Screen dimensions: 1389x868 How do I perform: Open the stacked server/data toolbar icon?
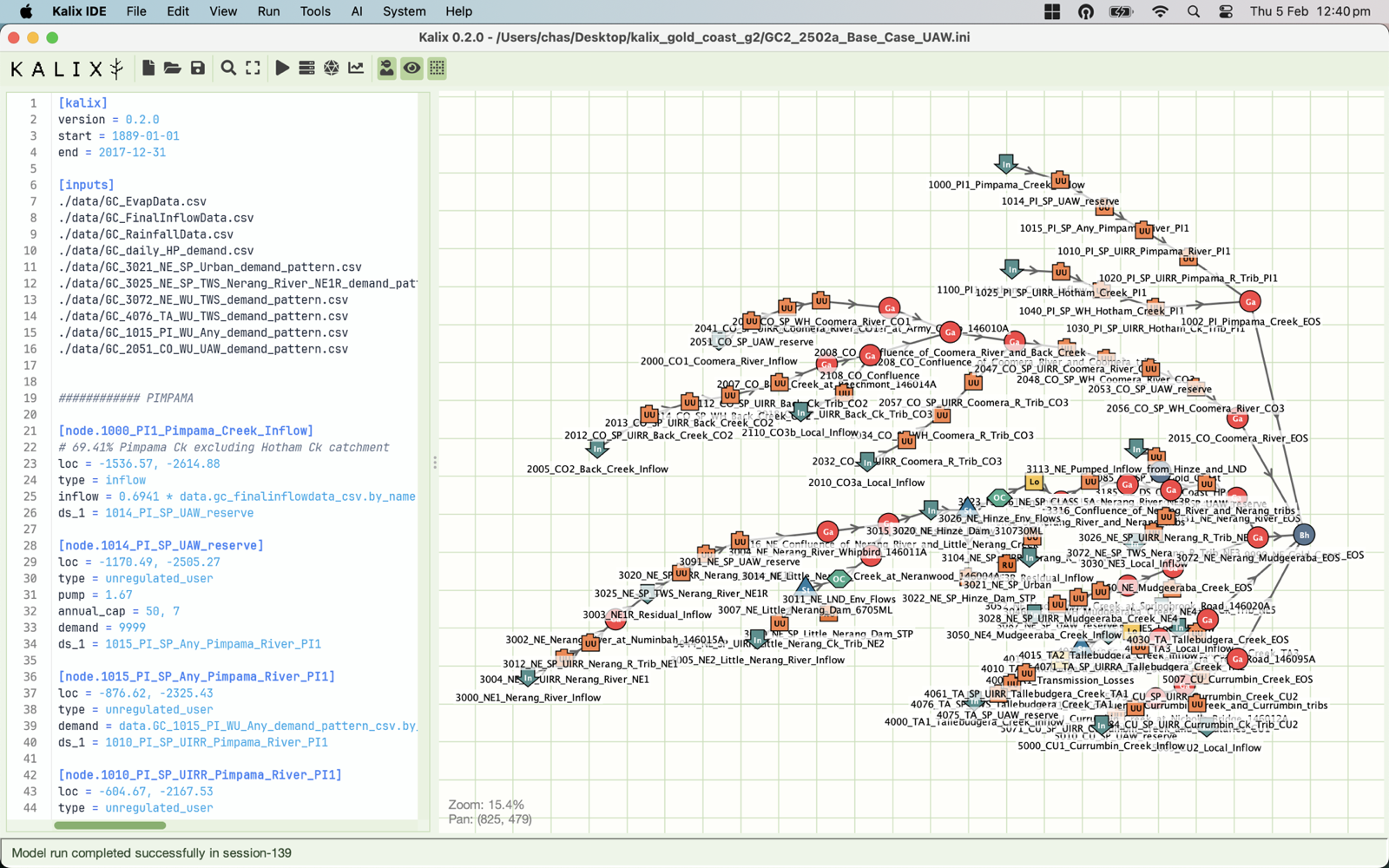click(306, 68)
